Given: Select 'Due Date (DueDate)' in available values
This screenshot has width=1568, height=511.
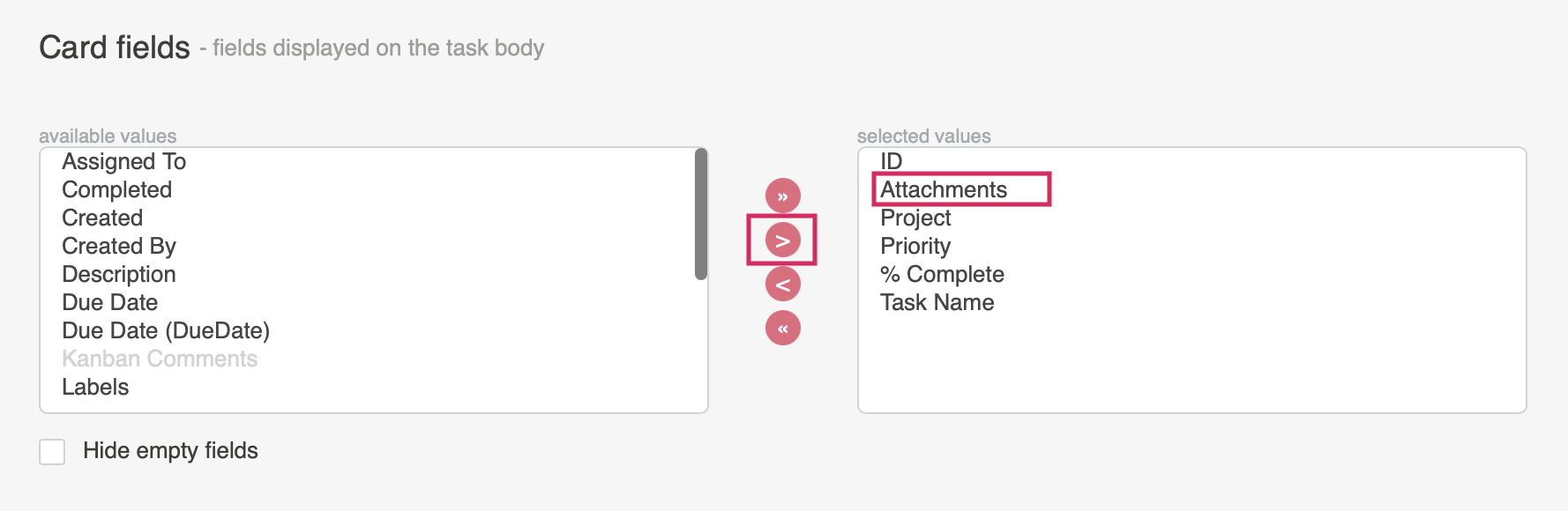Looking at the screenshot, I should tap(165, 330).
